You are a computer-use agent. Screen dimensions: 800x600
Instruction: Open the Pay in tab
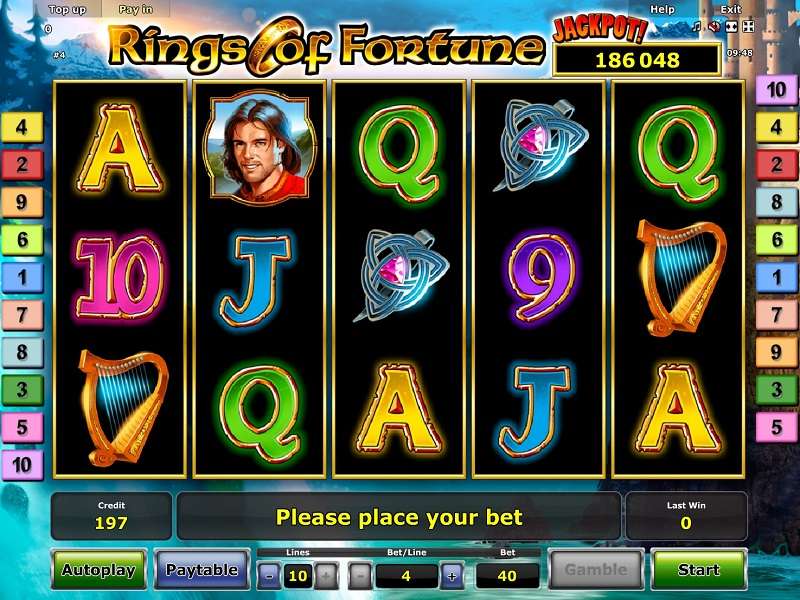coord(135,9)
